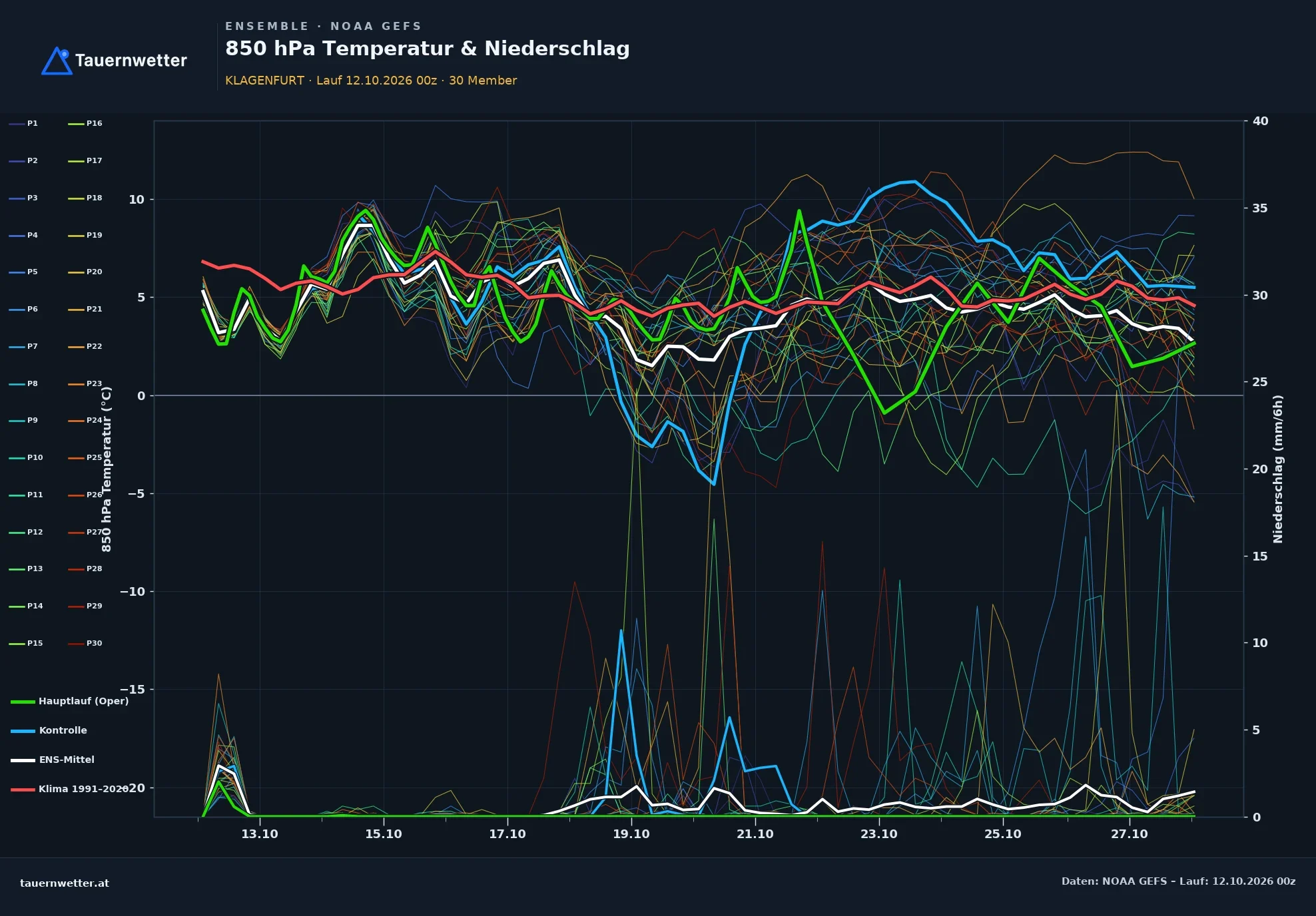Click the ENSEMBLE · NOAA GEFS subtitle
Image resolution: width=1316 pixels, height=916 pixels.
coord(324,27)
